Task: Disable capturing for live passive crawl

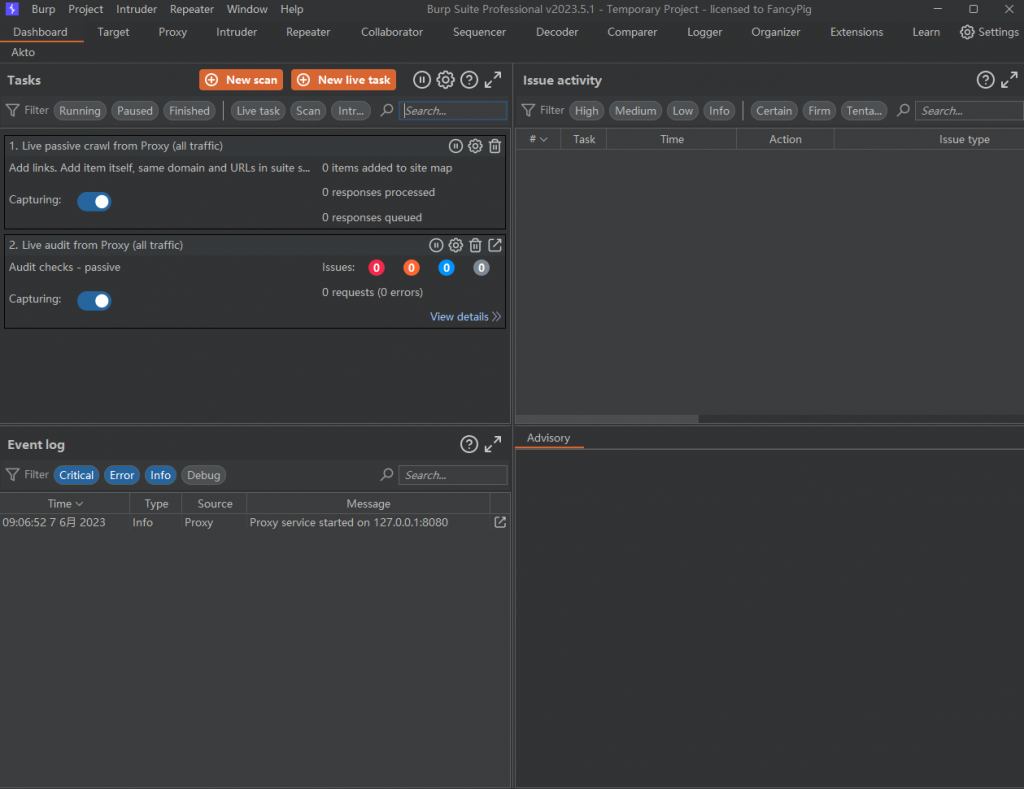Action: click(94, 202)
